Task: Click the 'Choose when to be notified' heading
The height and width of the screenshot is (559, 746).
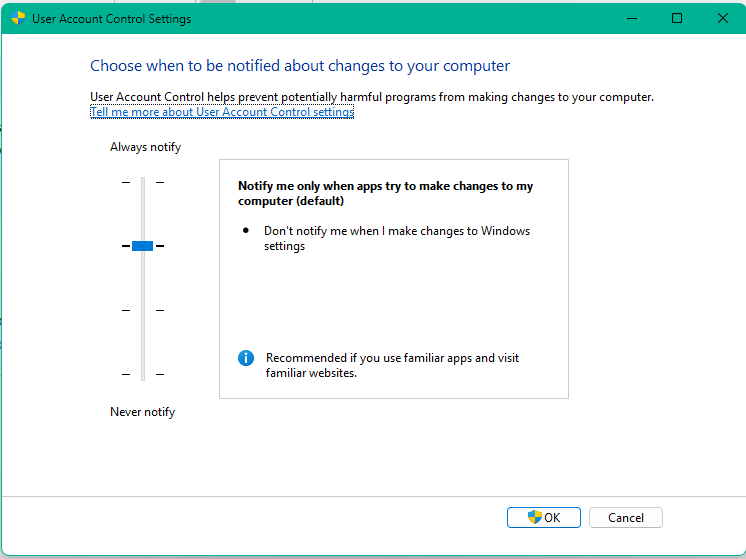Action: click(300, 66)
